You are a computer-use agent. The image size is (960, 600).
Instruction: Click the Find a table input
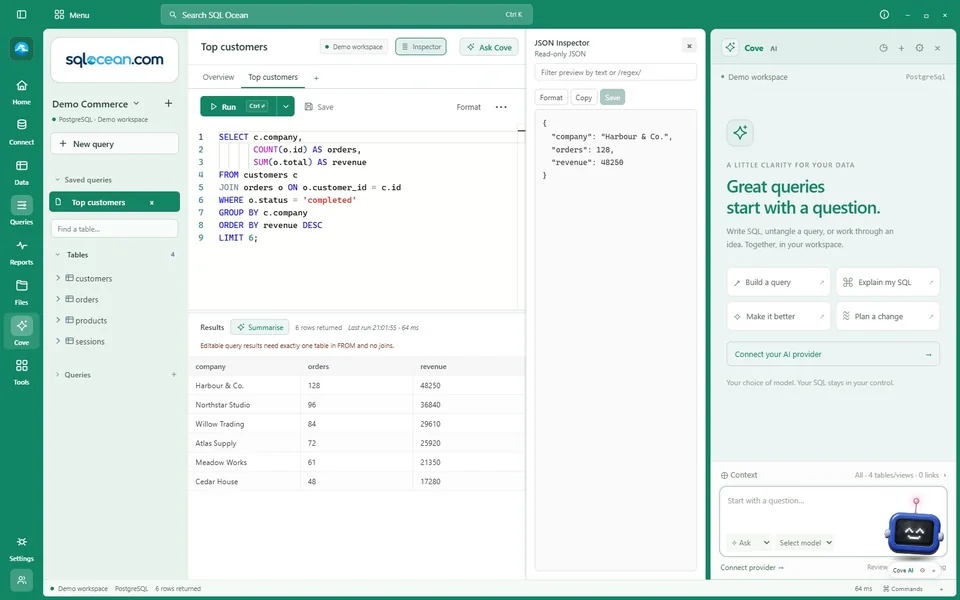(x=114, y=229)
